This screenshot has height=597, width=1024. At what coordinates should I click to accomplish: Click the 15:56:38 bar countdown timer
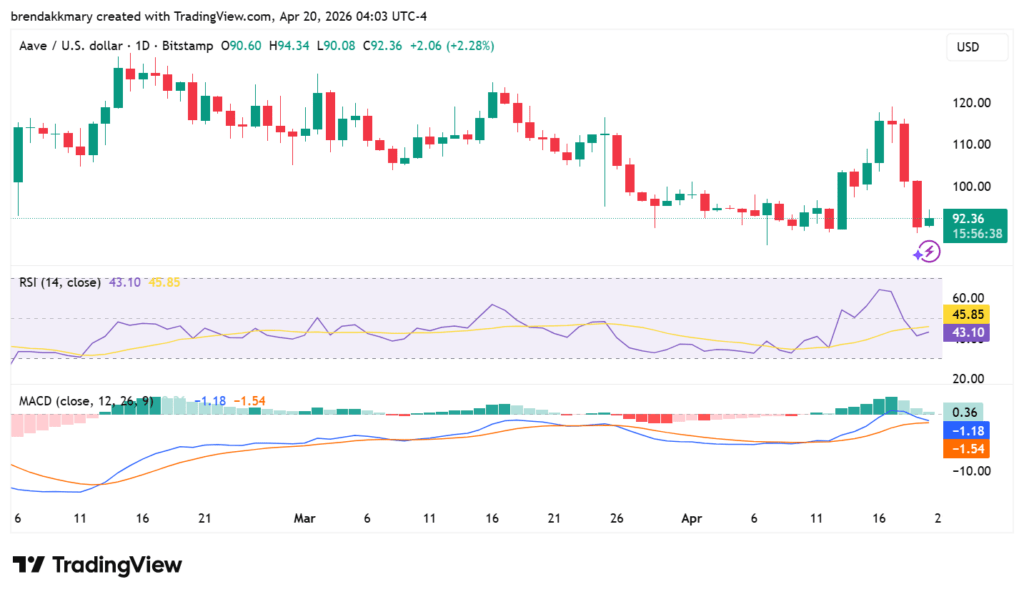tap(977, 233)
